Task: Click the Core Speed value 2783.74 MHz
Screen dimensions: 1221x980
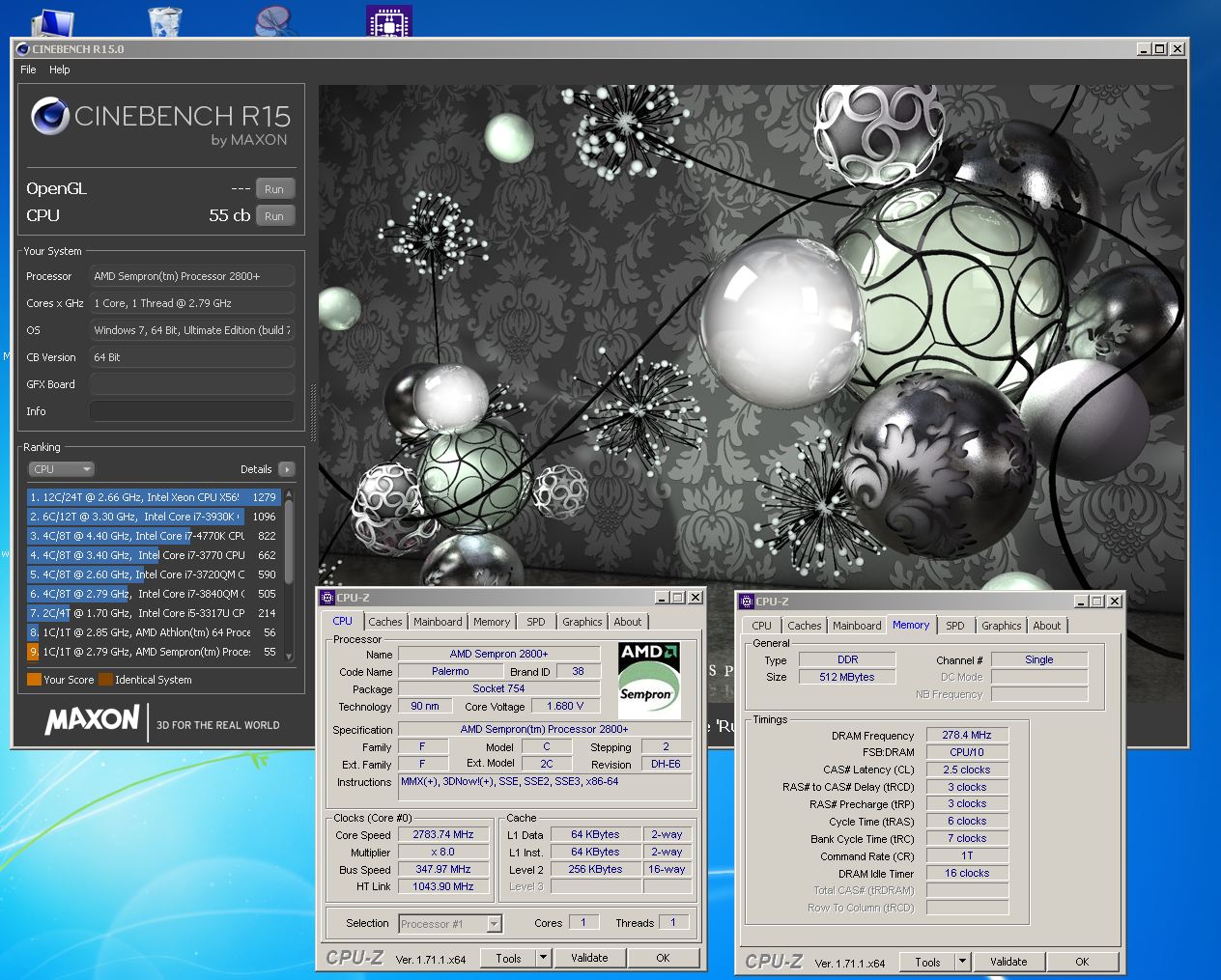Action: pyautogui.click(x=443, y=835)
